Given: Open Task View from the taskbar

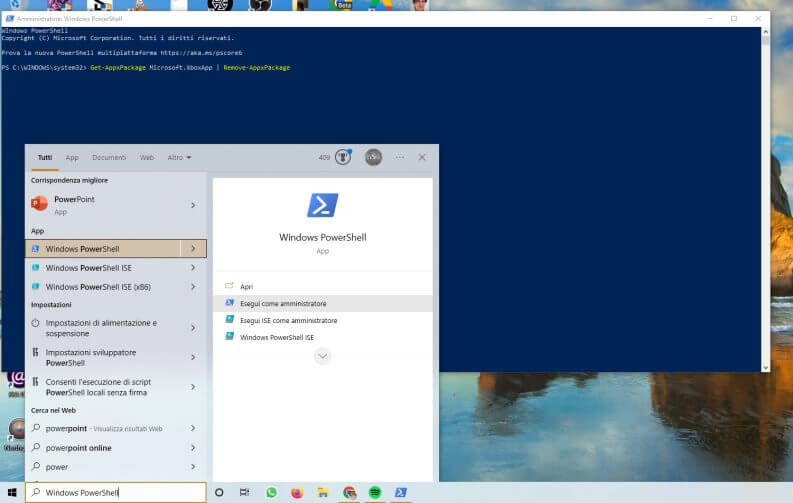Looking at the screenshot, I should pos(244,492).
